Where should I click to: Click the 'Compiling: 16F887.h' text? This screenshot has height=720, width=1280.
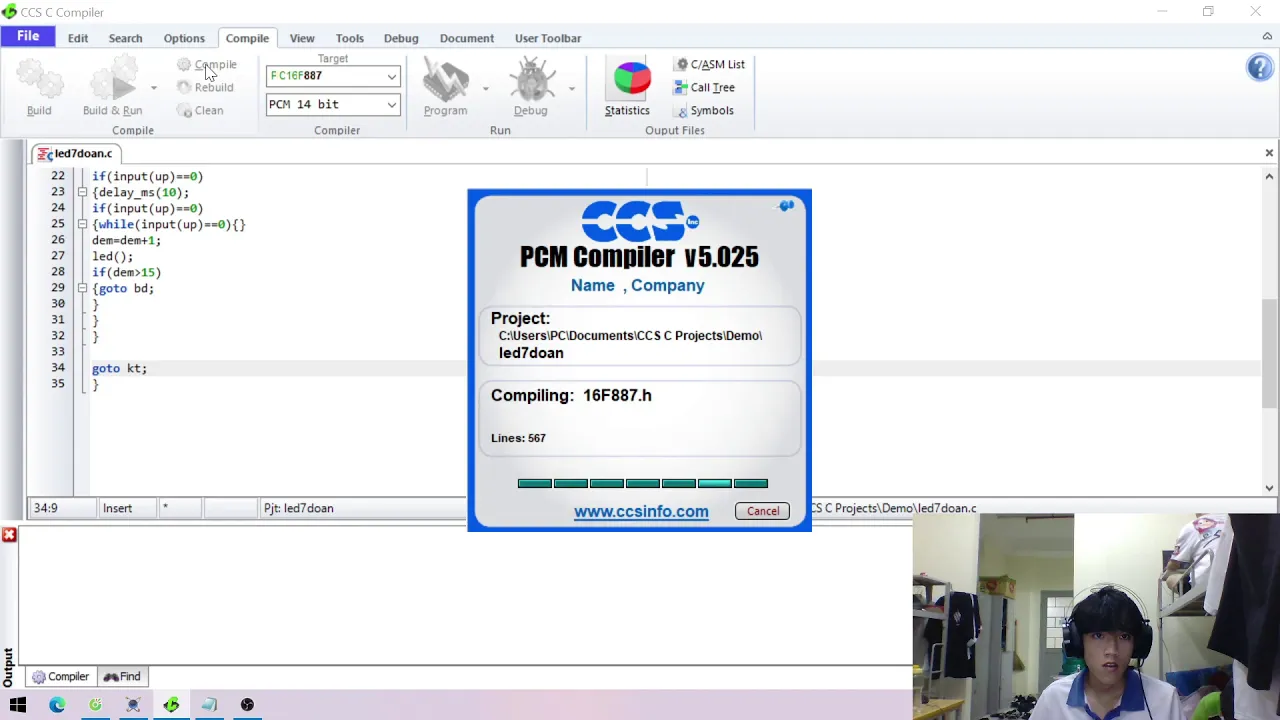pos(571,395)
